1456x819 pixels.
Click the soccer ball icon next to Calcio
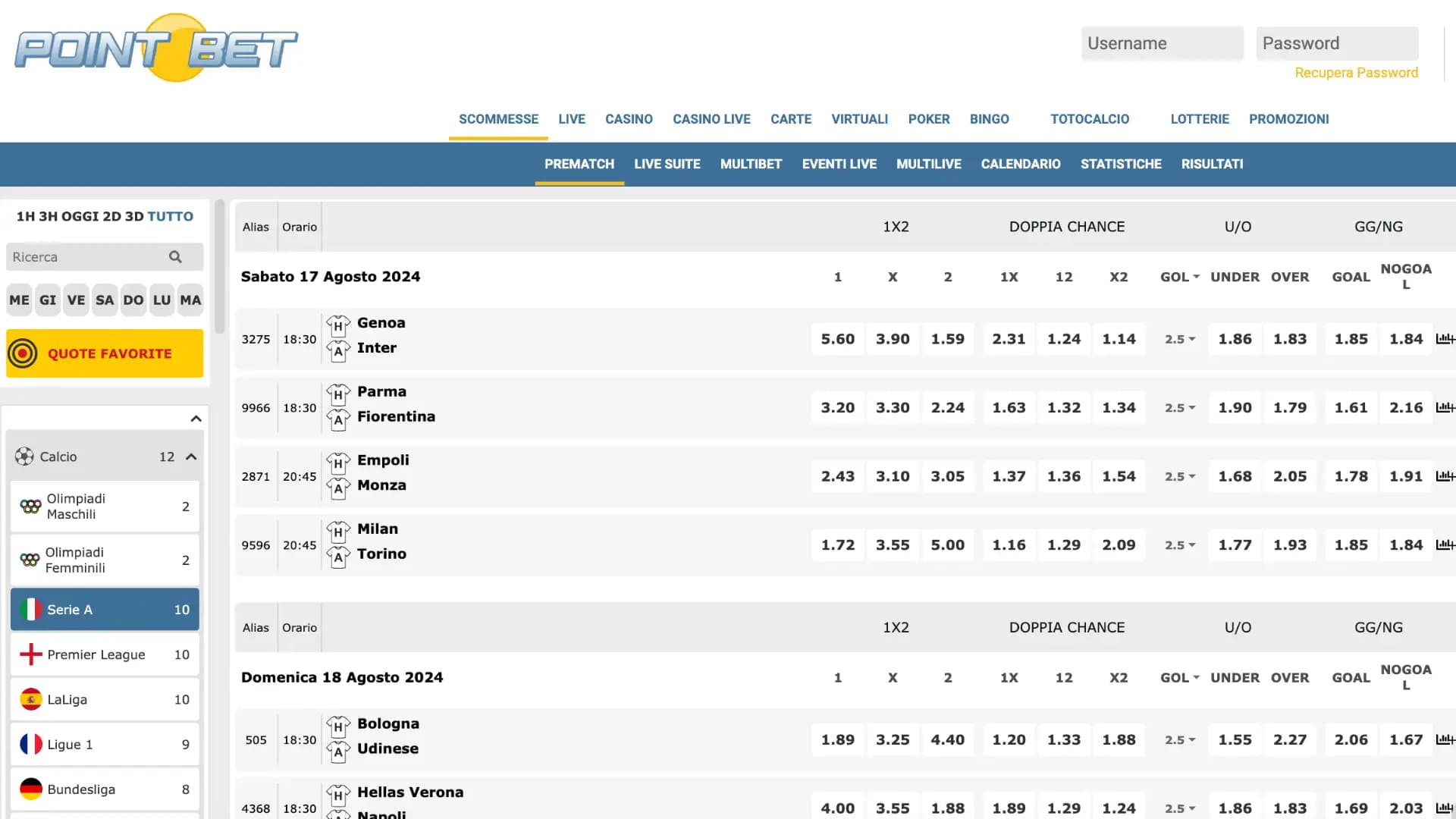(24, 457)
